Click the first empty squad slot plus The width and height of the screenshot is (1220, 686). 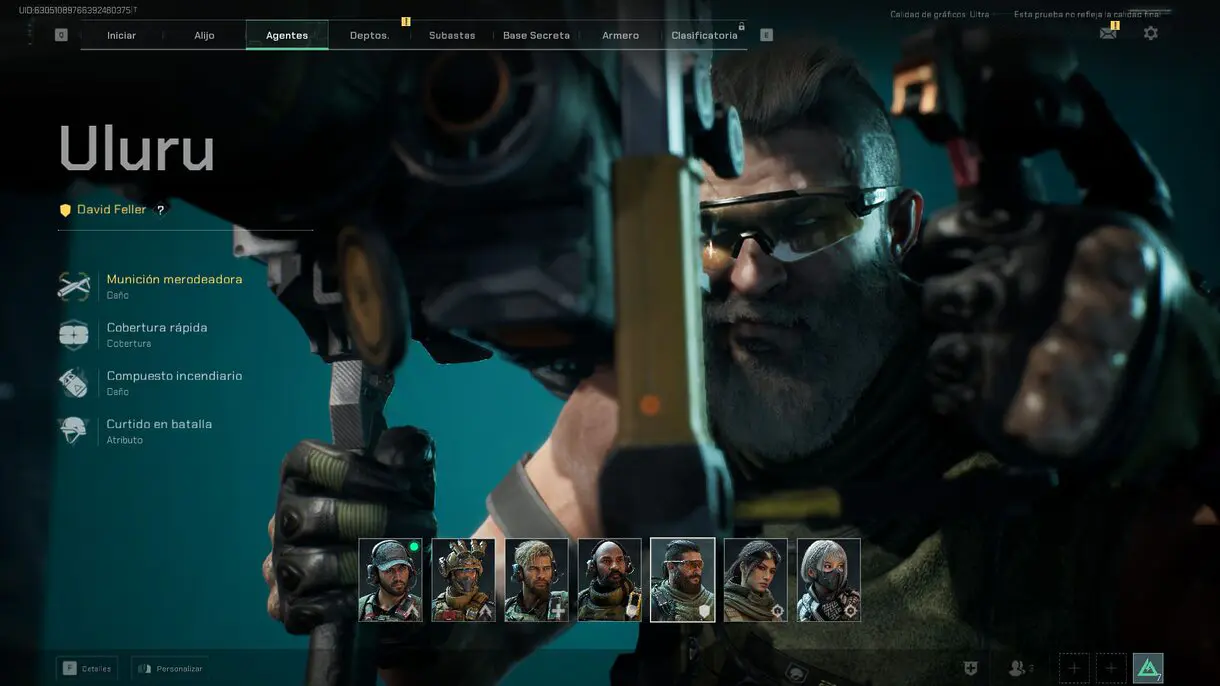[x=1074, y=668]
